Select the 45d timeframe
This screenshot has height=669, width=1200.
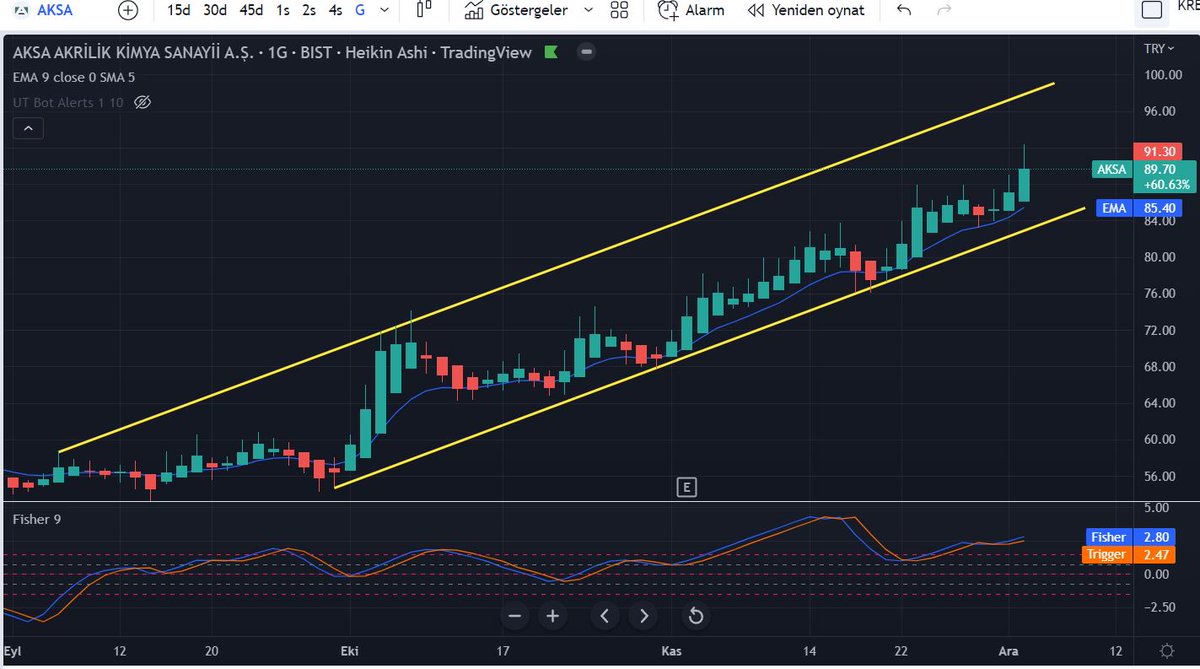click(251, 10)
